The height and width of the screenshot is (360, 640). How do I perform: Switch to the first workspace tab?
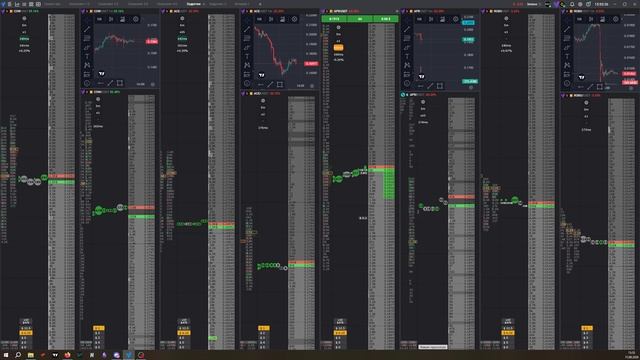click(52, 4)
